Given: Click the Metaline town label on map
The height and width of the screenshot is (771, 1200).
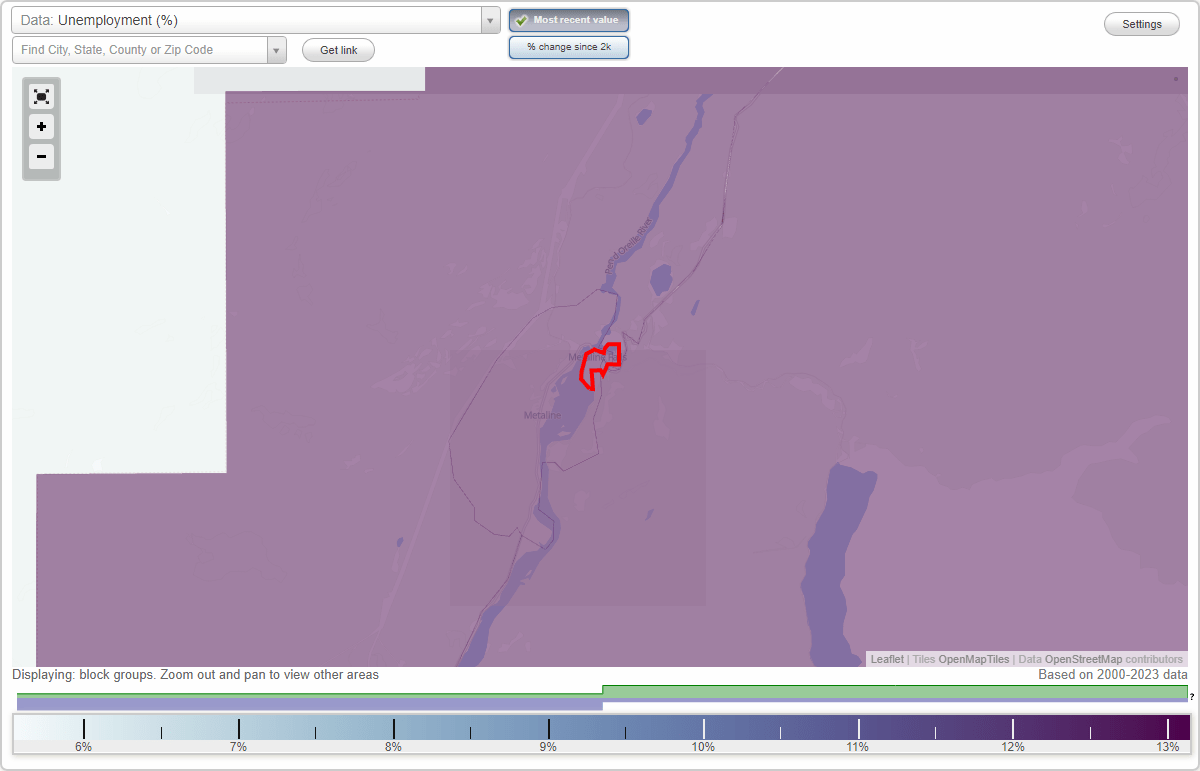Looking at the screenshot, I should (x=542, y=415).
